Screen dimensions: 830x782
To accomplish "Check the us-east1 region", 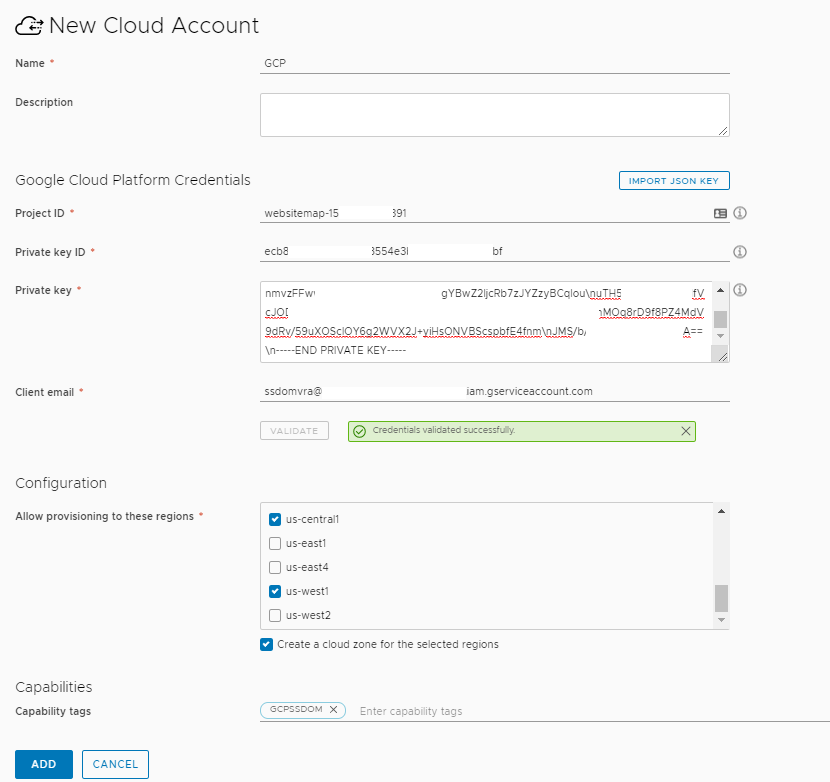I will [x=275, y=543].
